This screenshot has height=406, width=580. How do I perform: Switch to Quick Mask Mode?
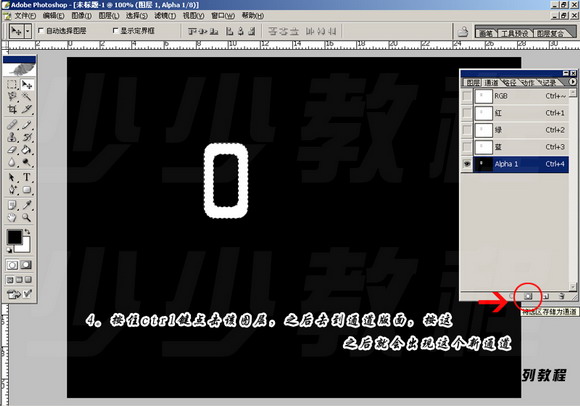click(x=26, y=265)
